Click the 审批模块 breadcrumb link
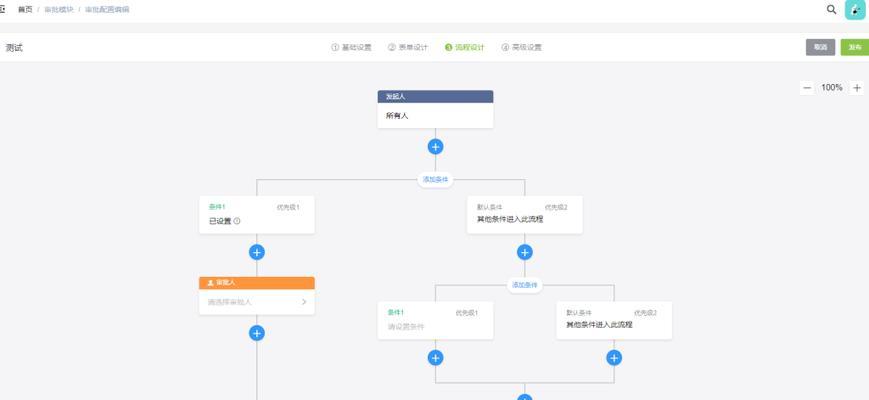This screenshot has height=400, width=869. 59,9
